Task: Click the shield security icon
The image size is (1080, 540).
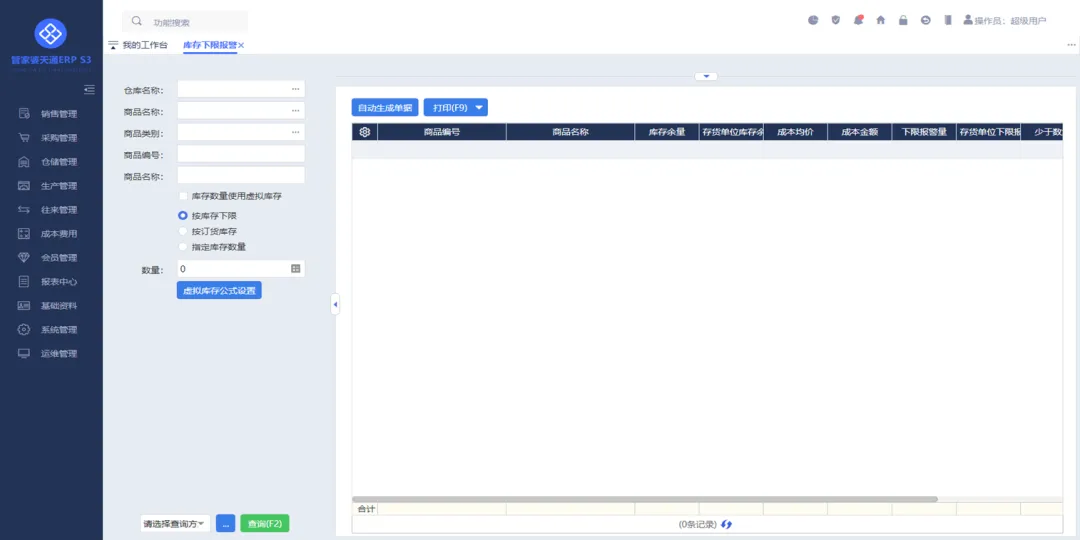Action: (835, 20)
